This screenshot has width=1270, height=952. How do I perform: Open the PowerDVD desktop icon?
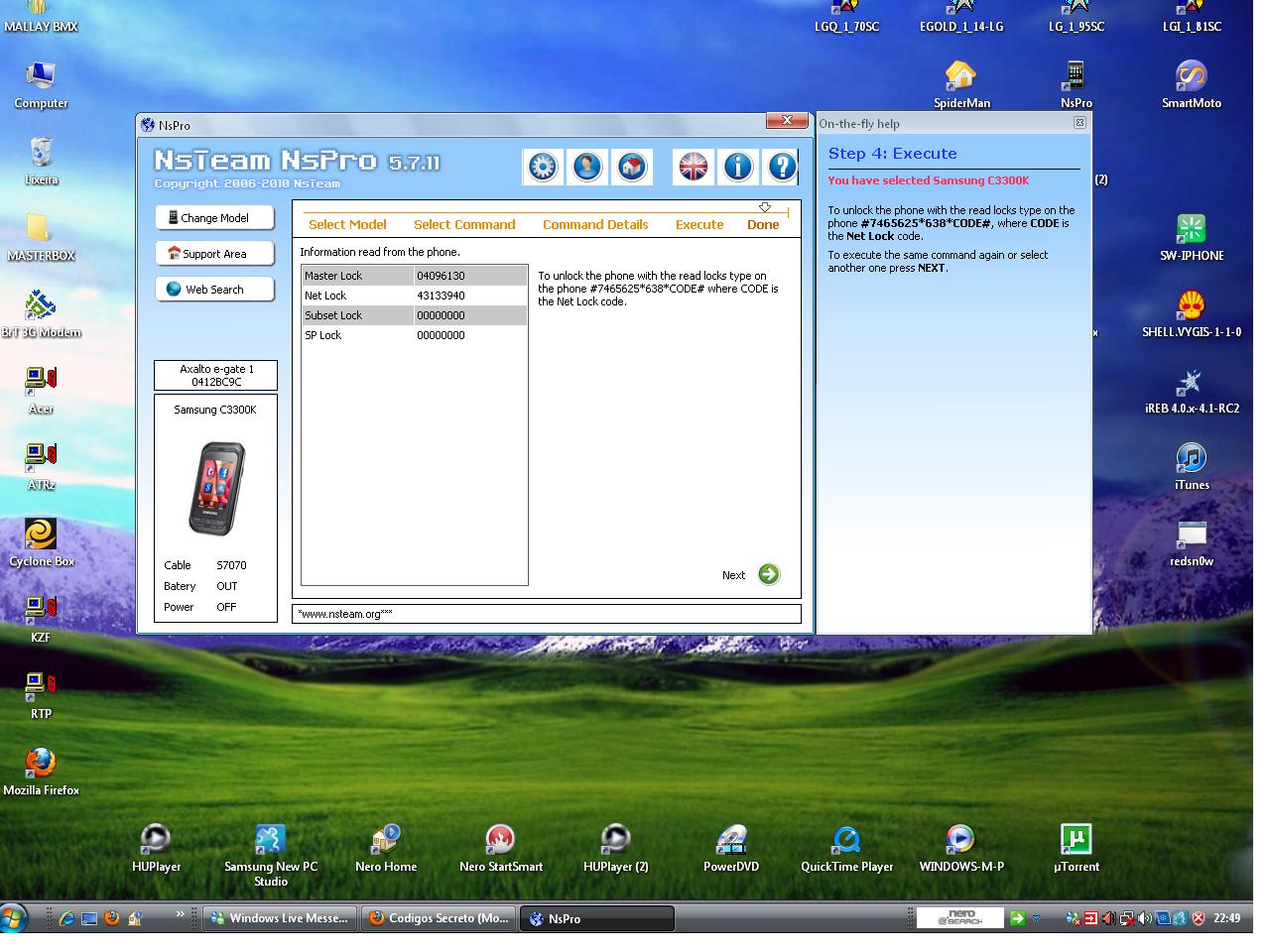point(731,848)
